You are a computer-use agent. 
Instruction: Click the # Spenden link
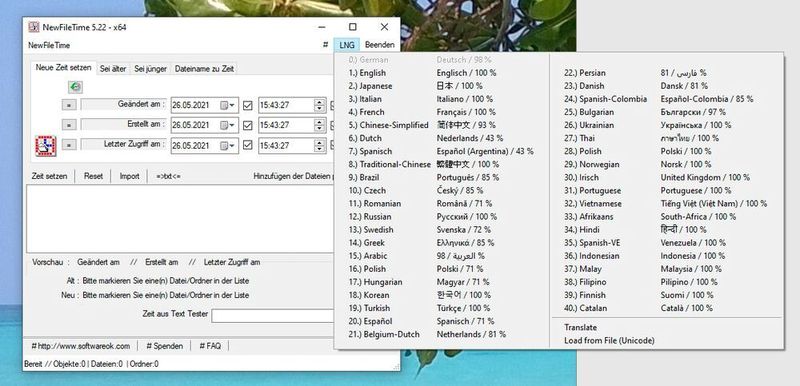click(x=164, y=346)
